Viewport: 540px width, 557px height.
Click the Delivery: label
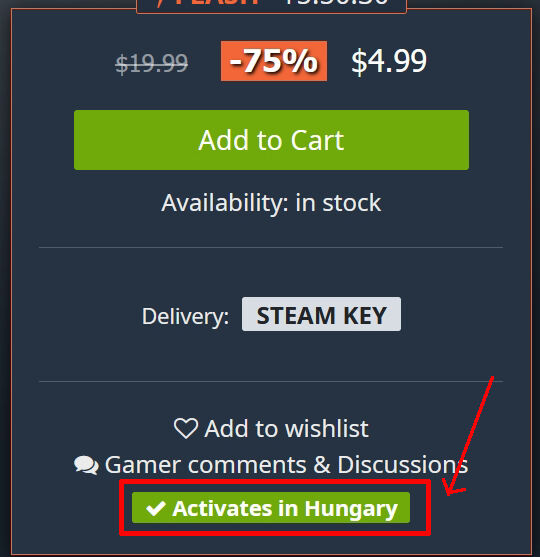(185, 316)
